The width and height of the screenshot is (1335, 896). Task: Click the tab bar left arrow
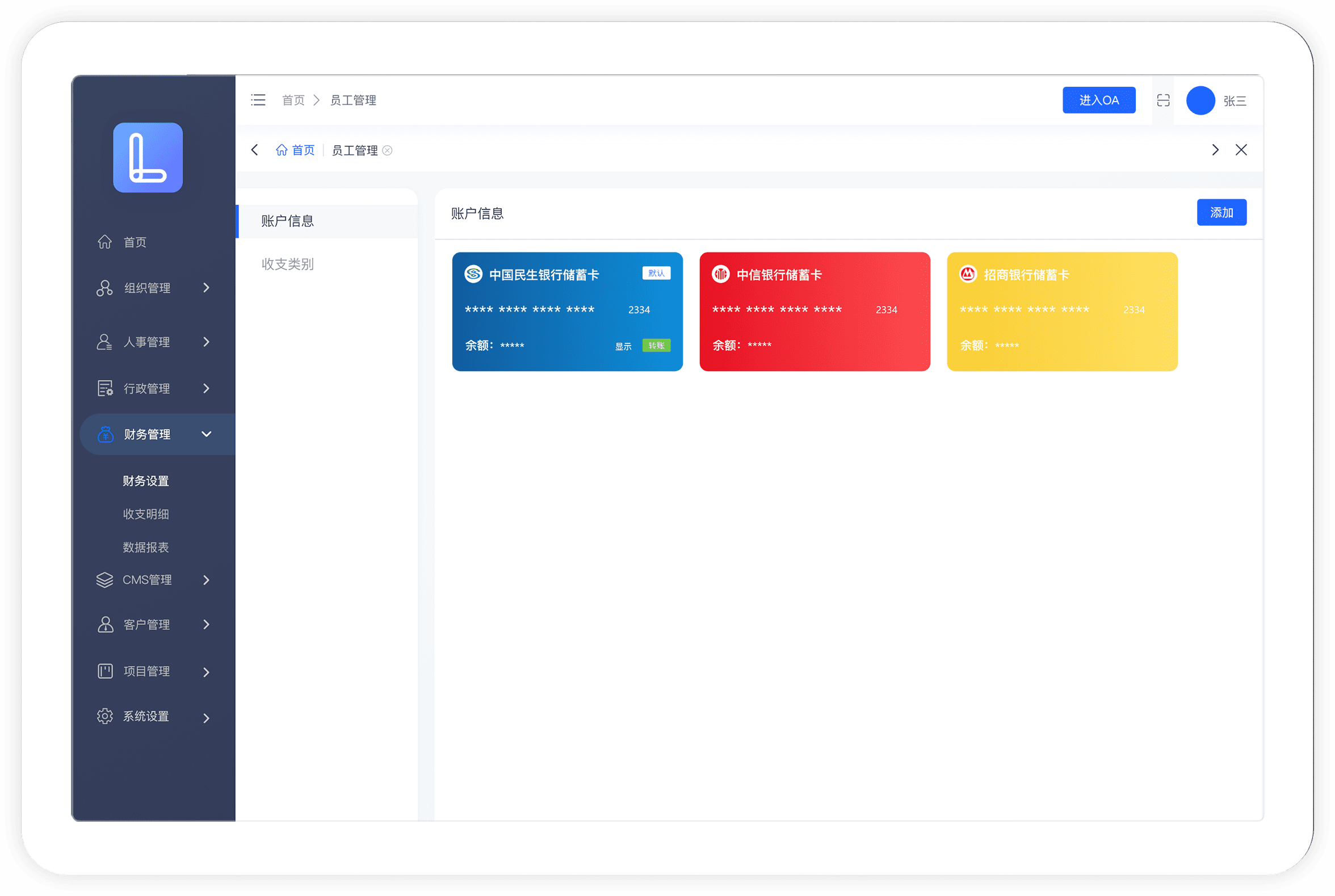click(x=255, y=150)
